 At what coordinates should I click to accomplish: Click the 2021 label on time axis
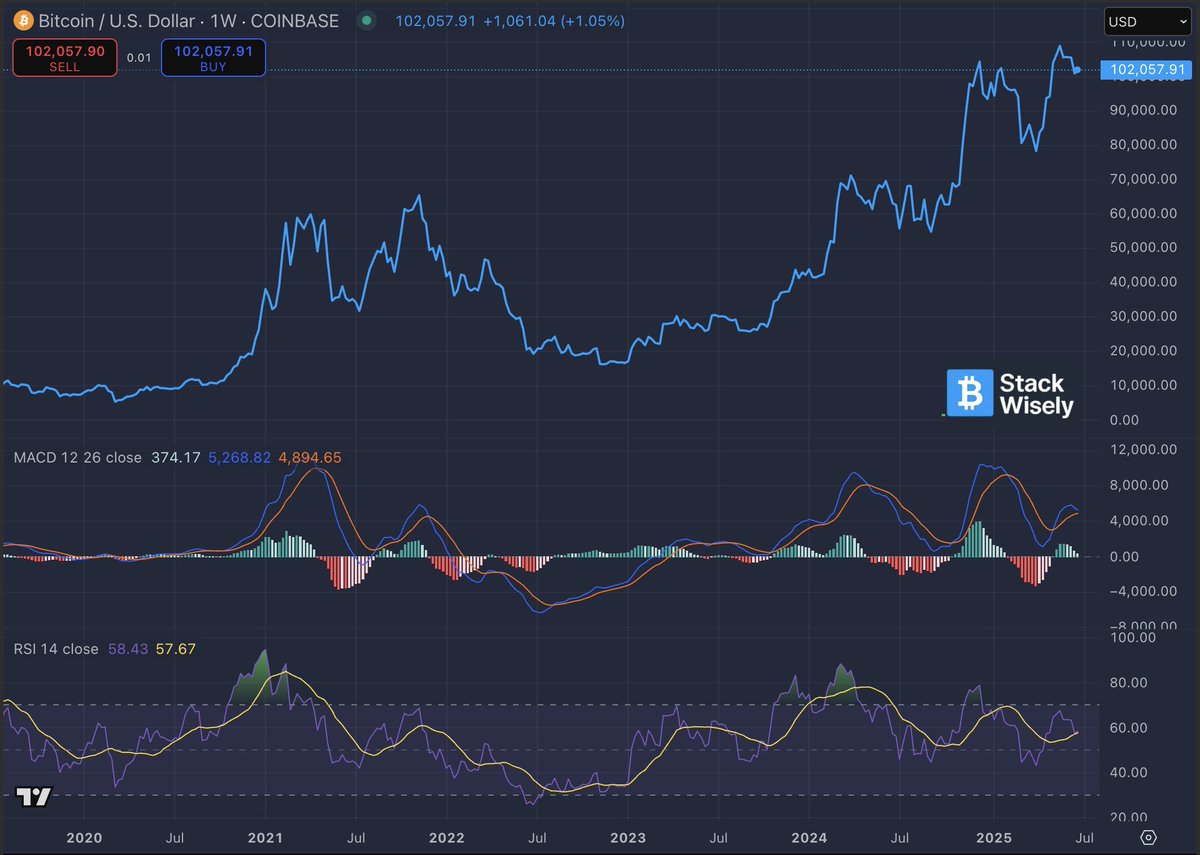[x=265, y=836]
